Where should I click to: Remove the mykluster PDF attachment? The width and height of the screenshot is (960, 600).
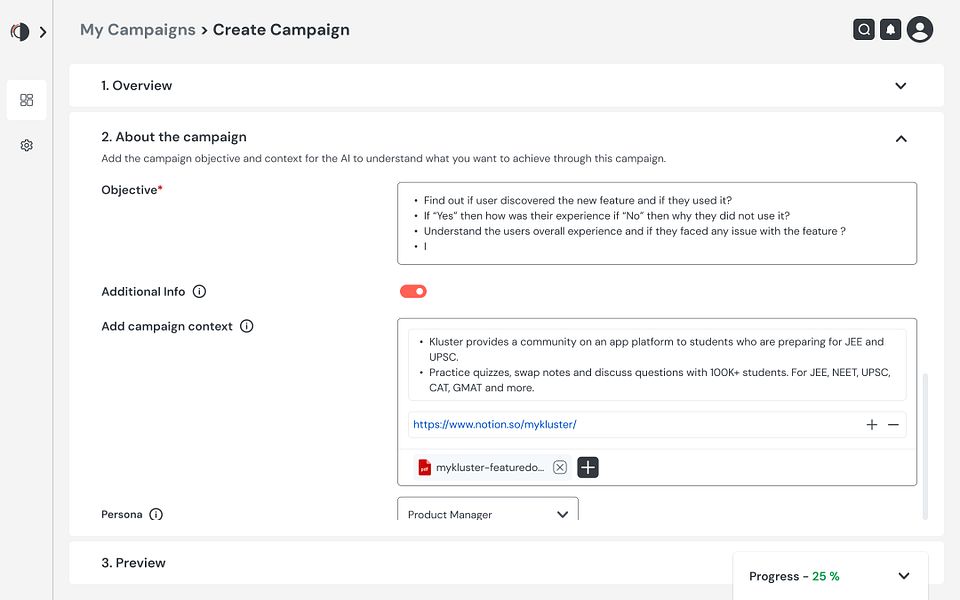(560, 467)
